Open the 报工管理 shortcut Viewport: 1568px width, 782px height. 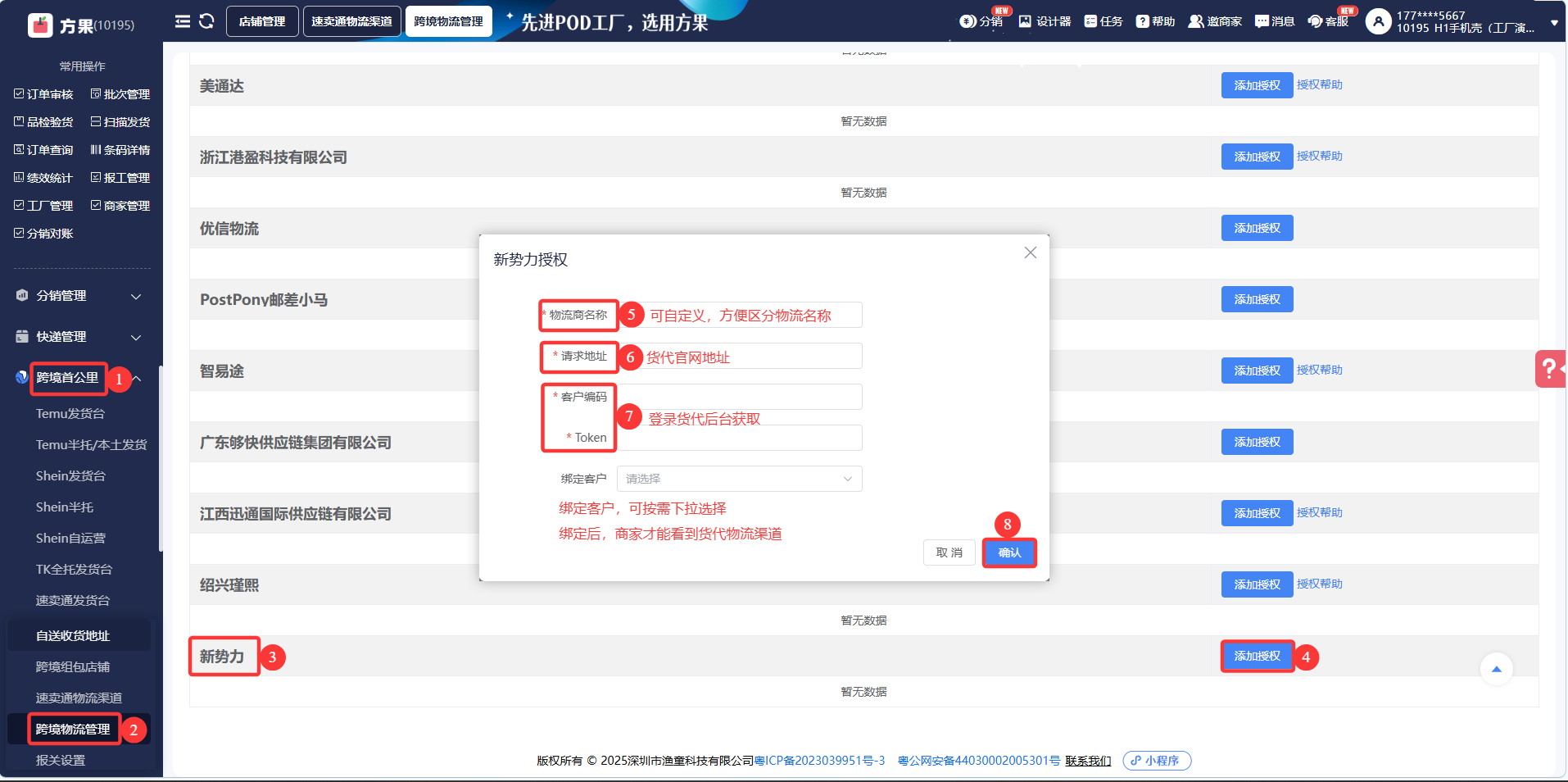coord(120,178)
